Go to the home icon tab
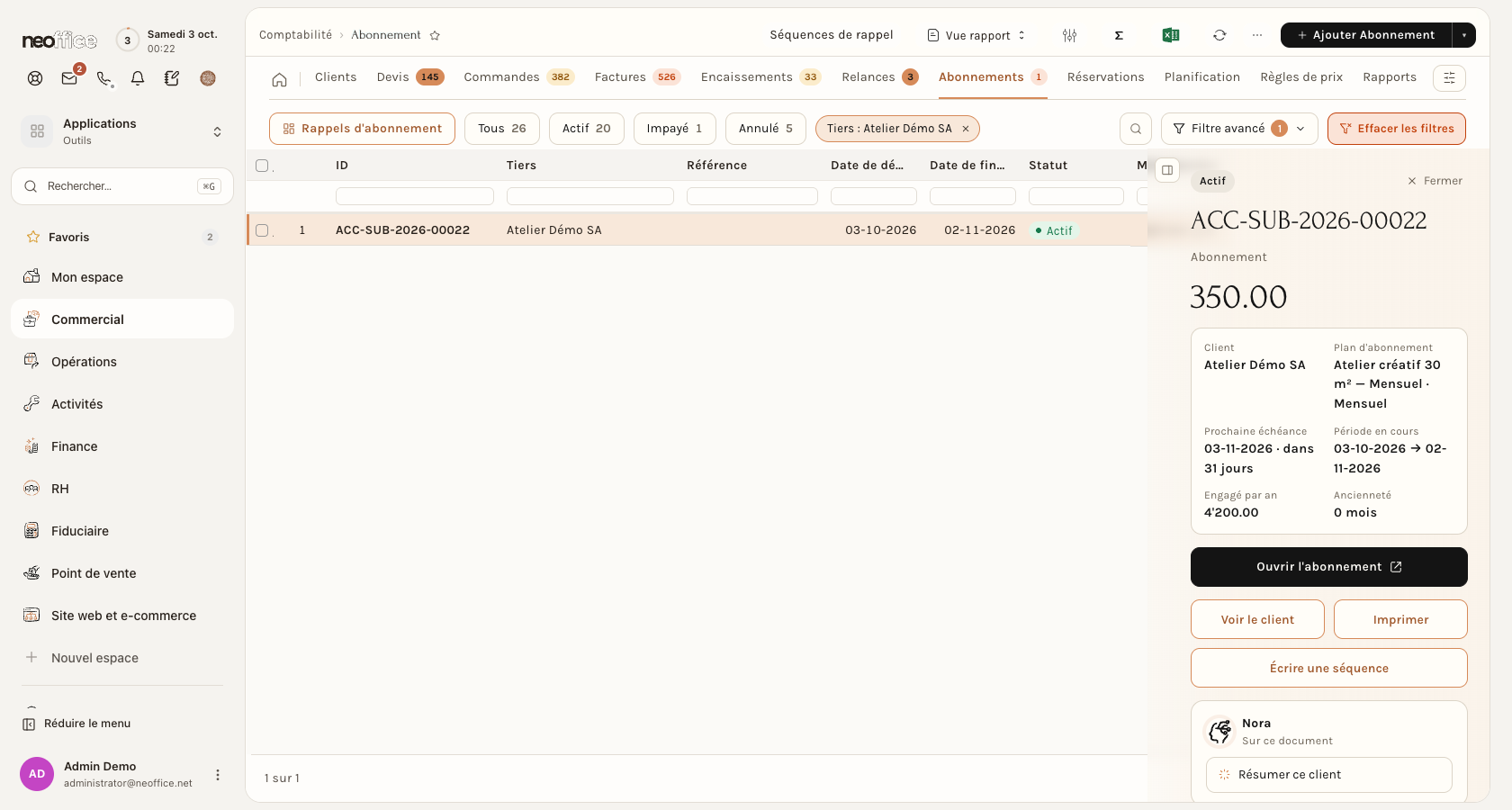Viewport: 1512px width, 810px height. 280,79
